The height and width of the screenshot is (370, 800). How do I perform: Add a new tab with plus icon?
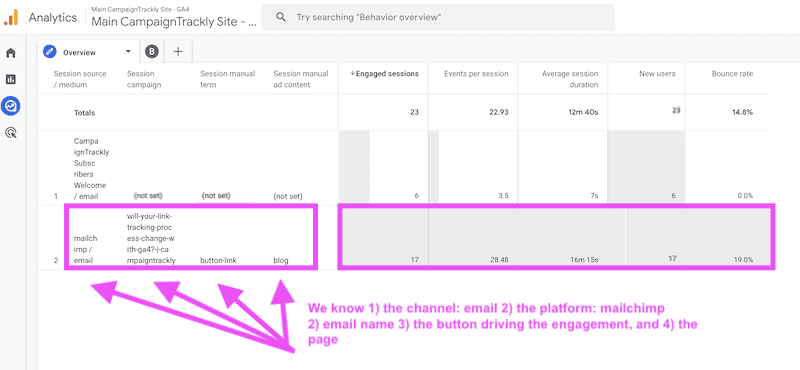(x=178, y=52)
